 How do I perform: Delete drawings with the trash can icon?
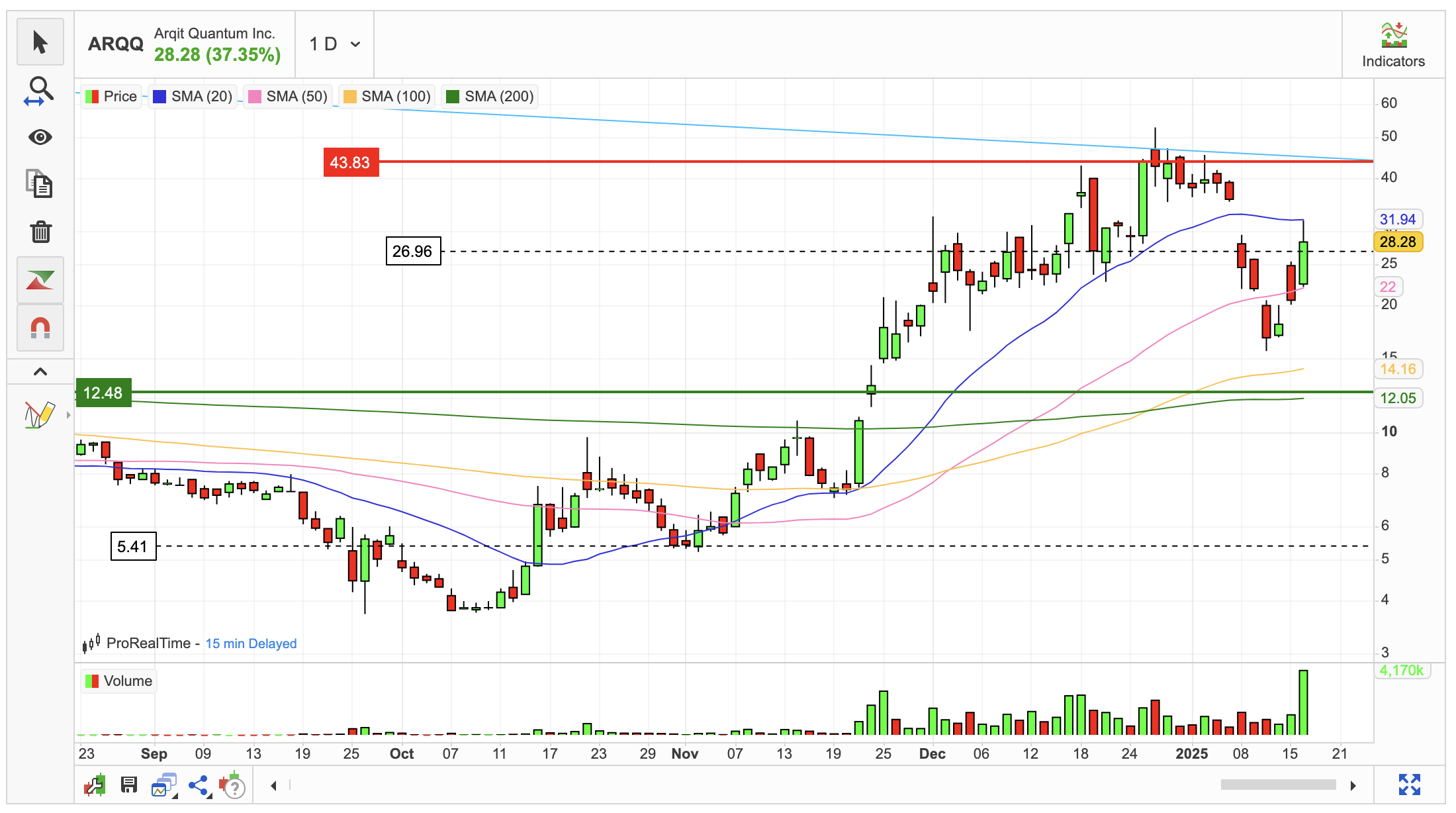pyautogui.click(x=40, y=232)
